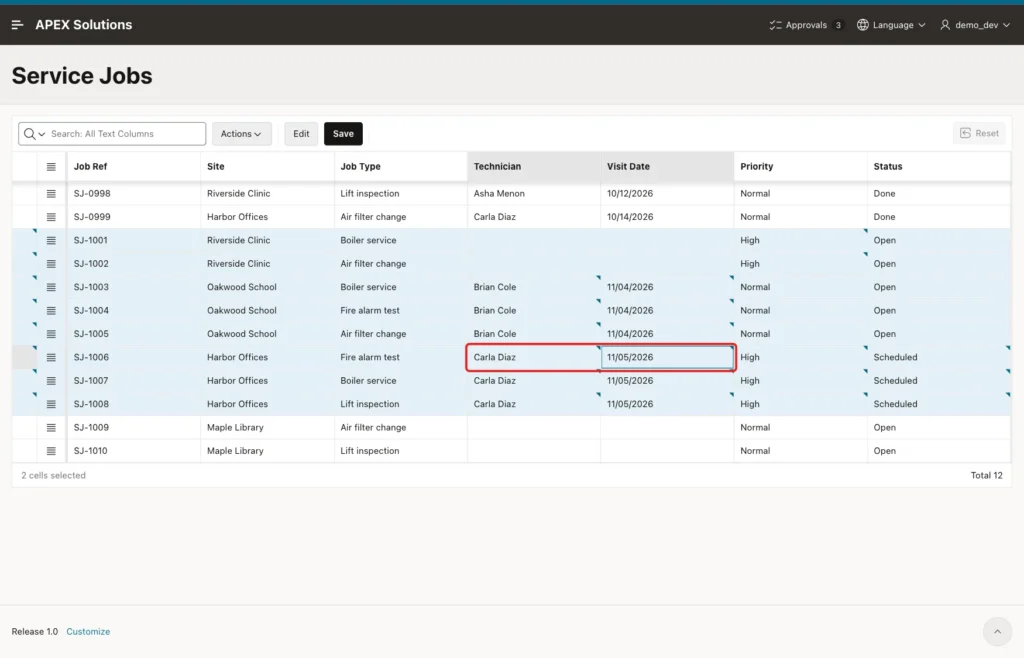This screenshot has width=1024, height=658.
Task: Click the Status column header
Action: [x=939, y=166]
